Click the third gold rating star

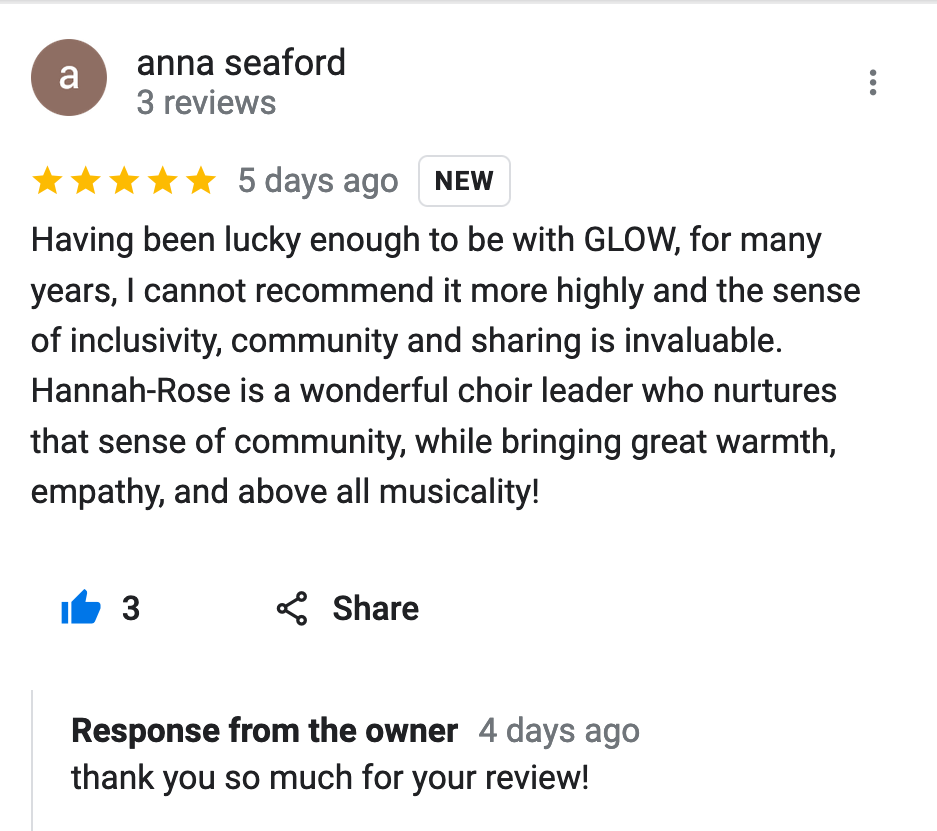(x=124, y=182)
